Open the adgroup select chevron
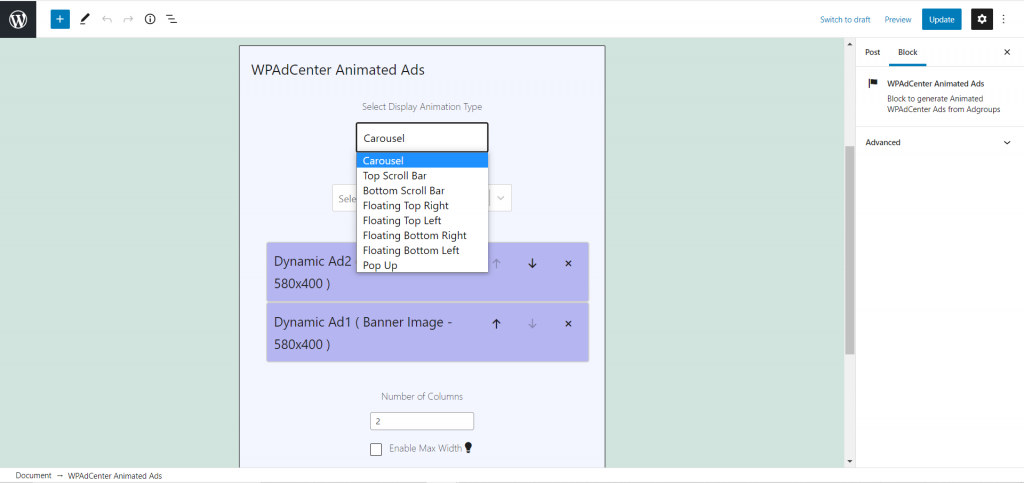Screen dimensions: 1024x483 coord(501,198)
